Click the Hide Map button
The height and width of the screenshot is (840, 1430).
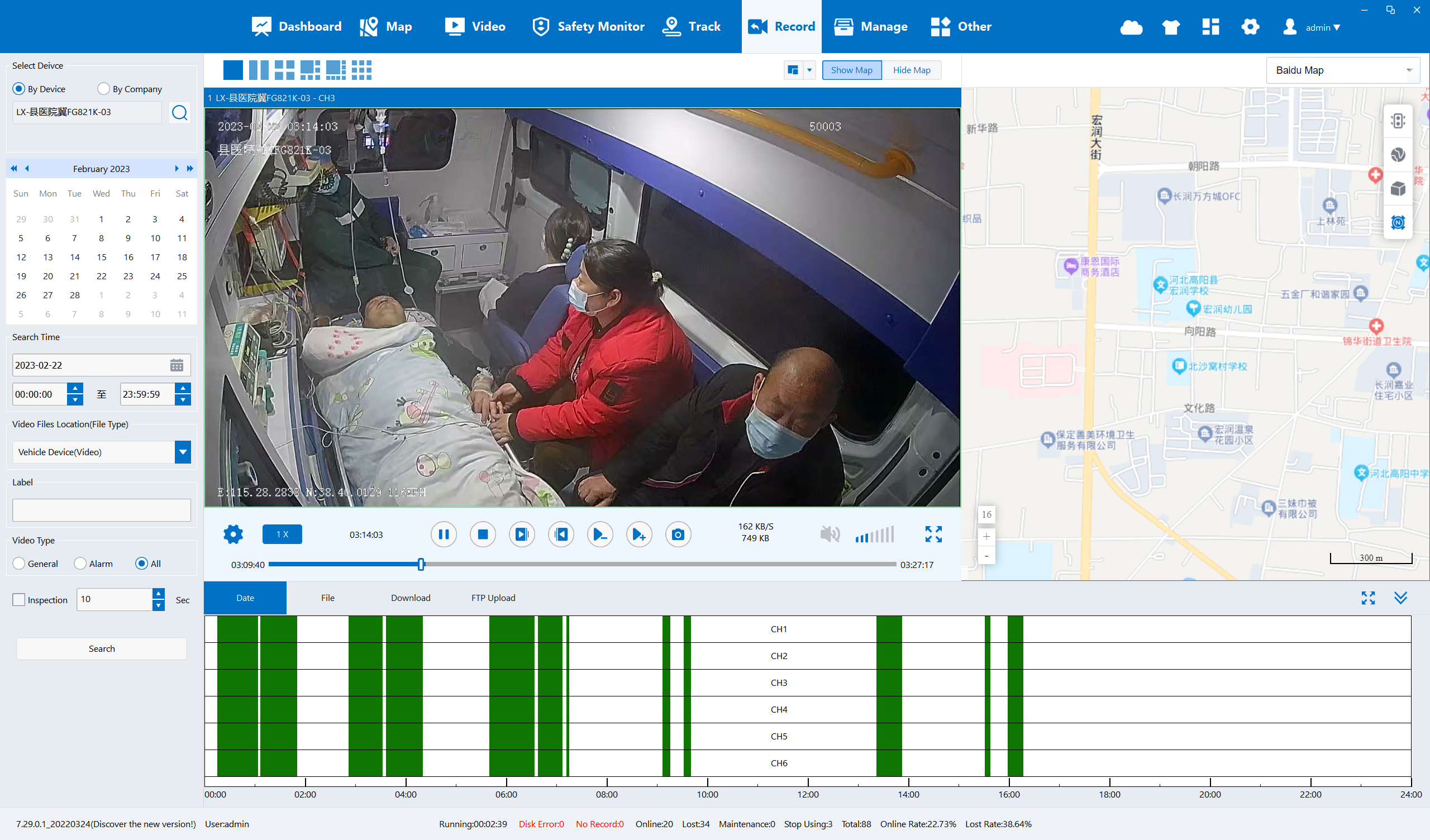tap(911, 70)
